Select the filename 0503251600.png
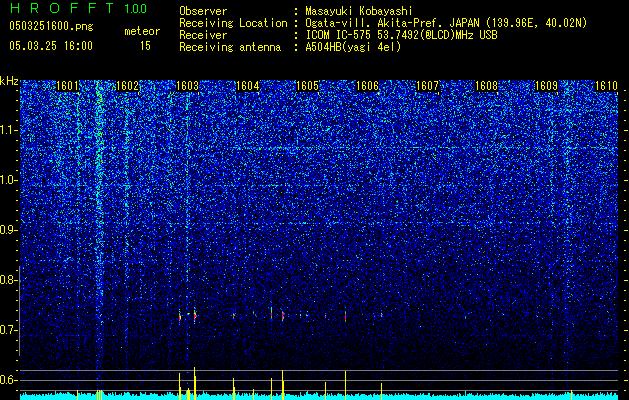 [x=51, y=26]
